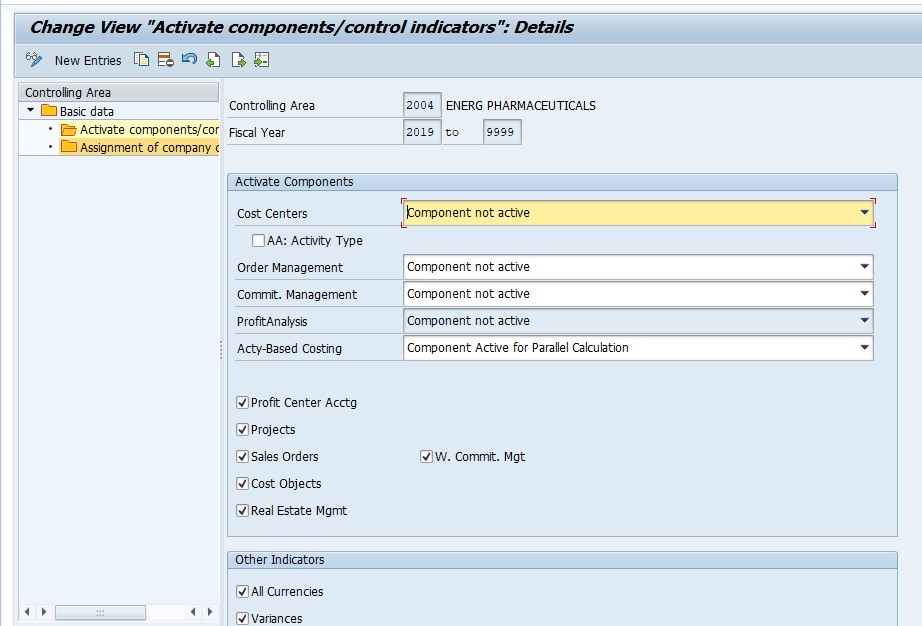Click the display/change toggle pencil icon

coord(34,59)
